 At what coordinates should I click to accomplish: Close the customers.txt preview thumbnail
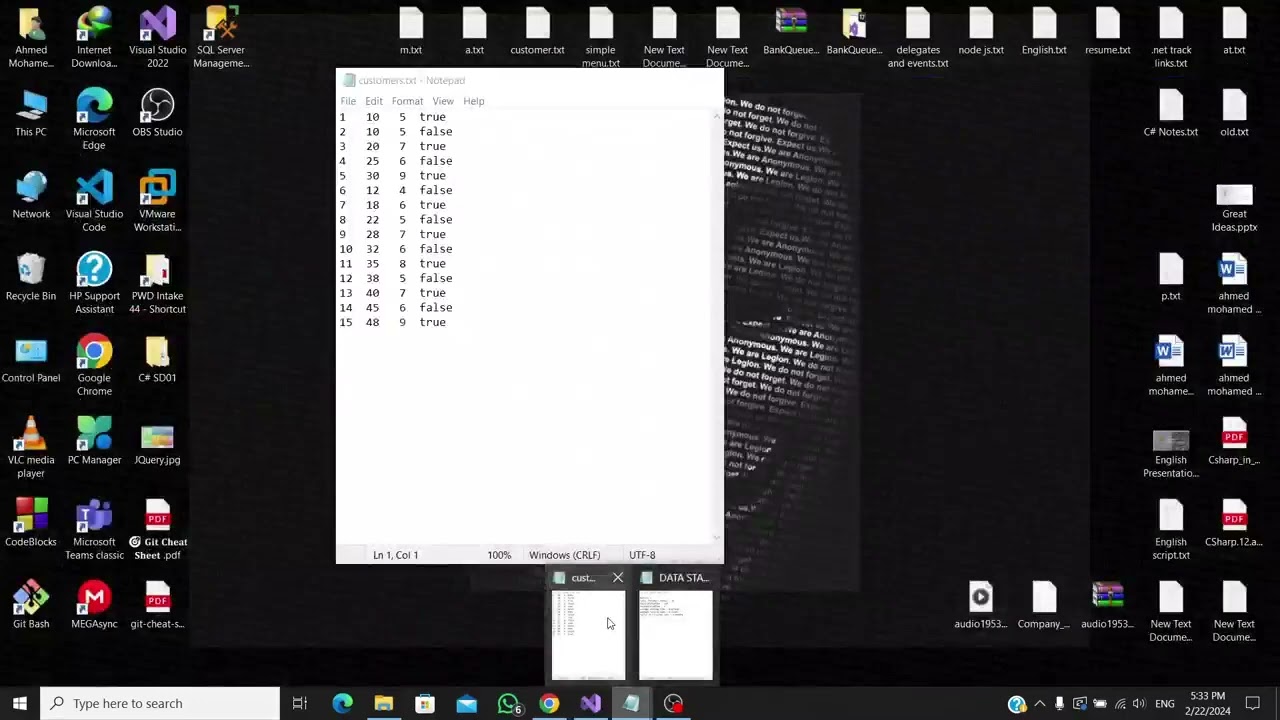pyautogui.click(x=618, y=577)
